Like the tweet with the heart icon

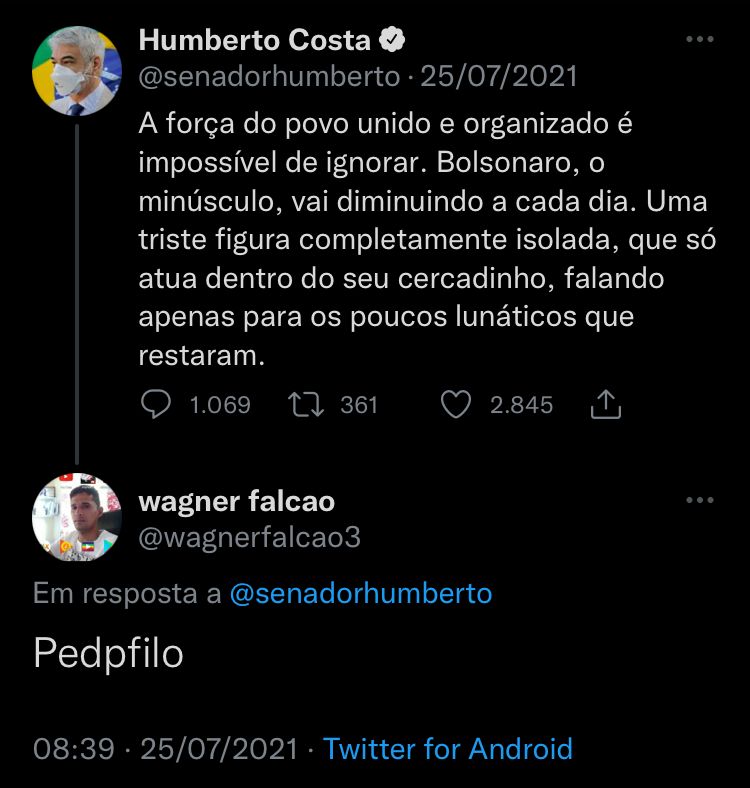point(456,404)
